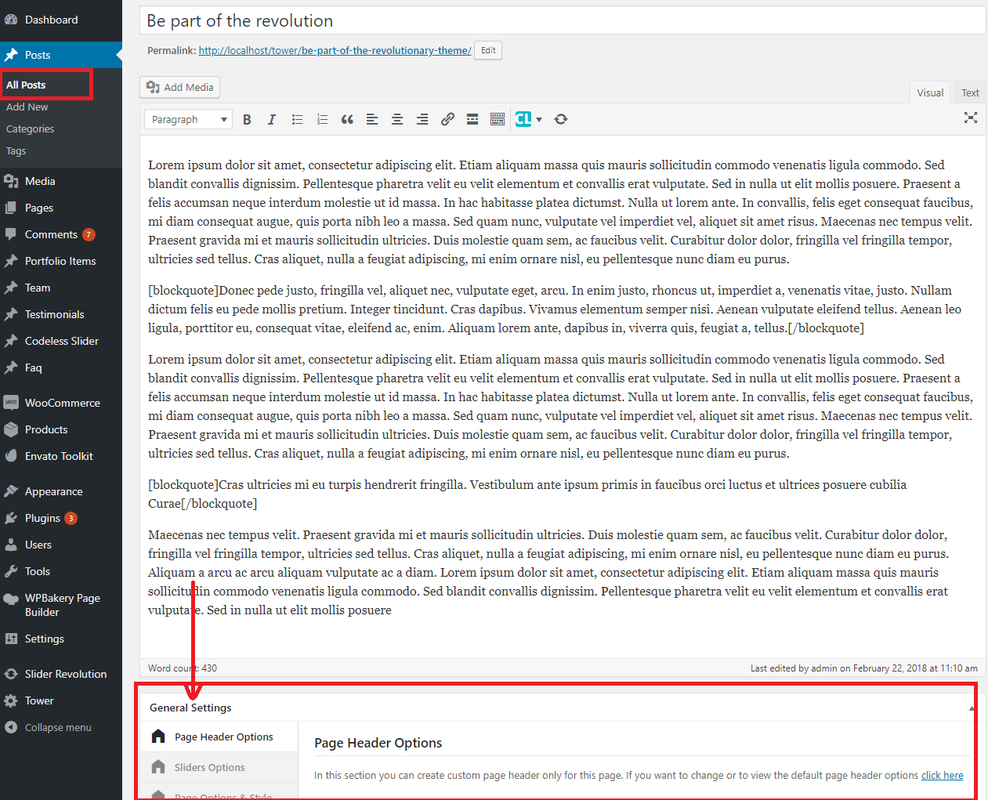Open the Appearance menu
This screenshot has height=800, width=988.
61,491
